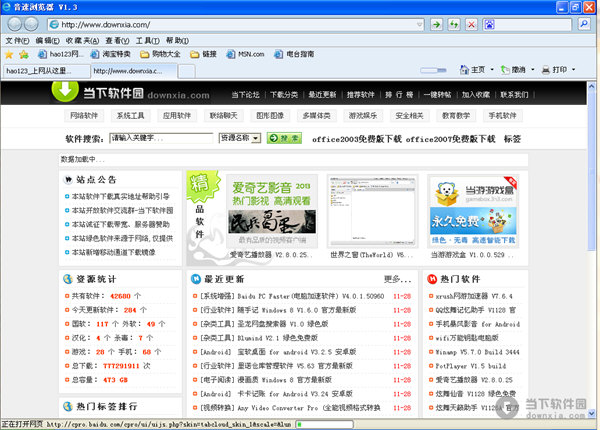Open 本站软件下载真实地址帮助引导 notice
Image resolution: width=600 pixels, height=430 pixels.
121,196
